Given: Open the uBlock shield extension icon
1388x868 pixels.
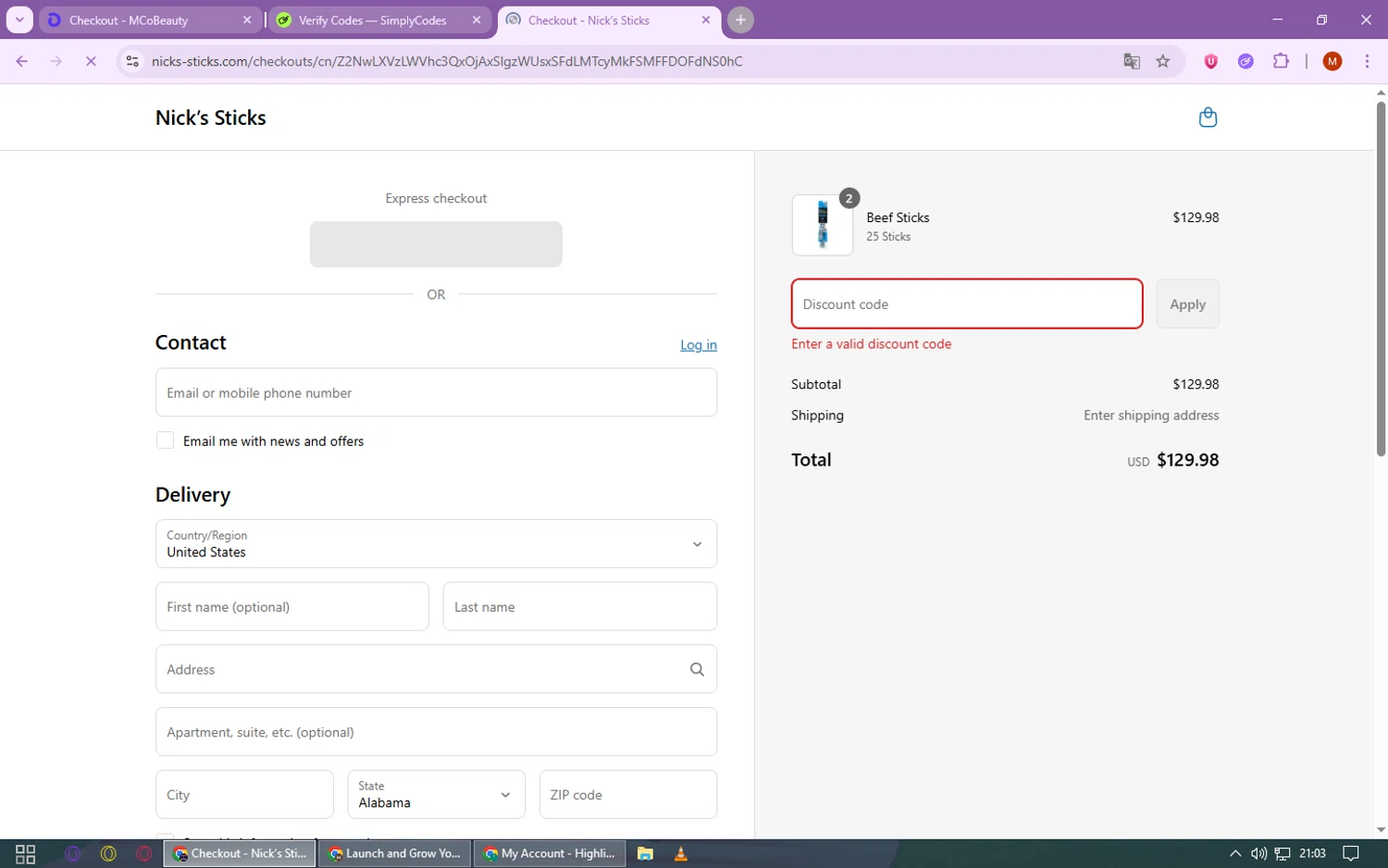Looking at the screenshot, I should 1210,61.
